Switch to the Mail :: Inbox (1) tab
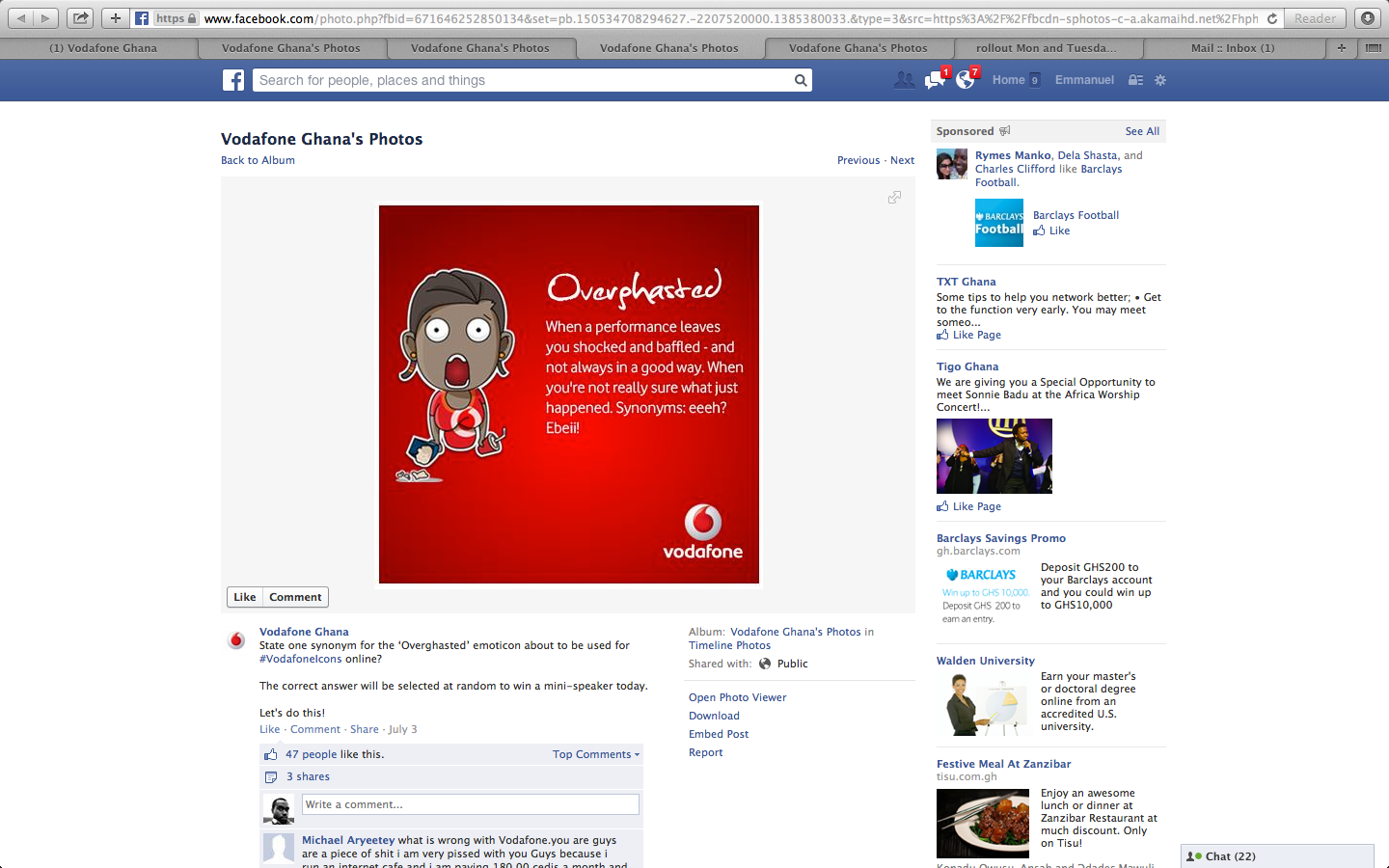1389x868 pixels. point(1233,47)
